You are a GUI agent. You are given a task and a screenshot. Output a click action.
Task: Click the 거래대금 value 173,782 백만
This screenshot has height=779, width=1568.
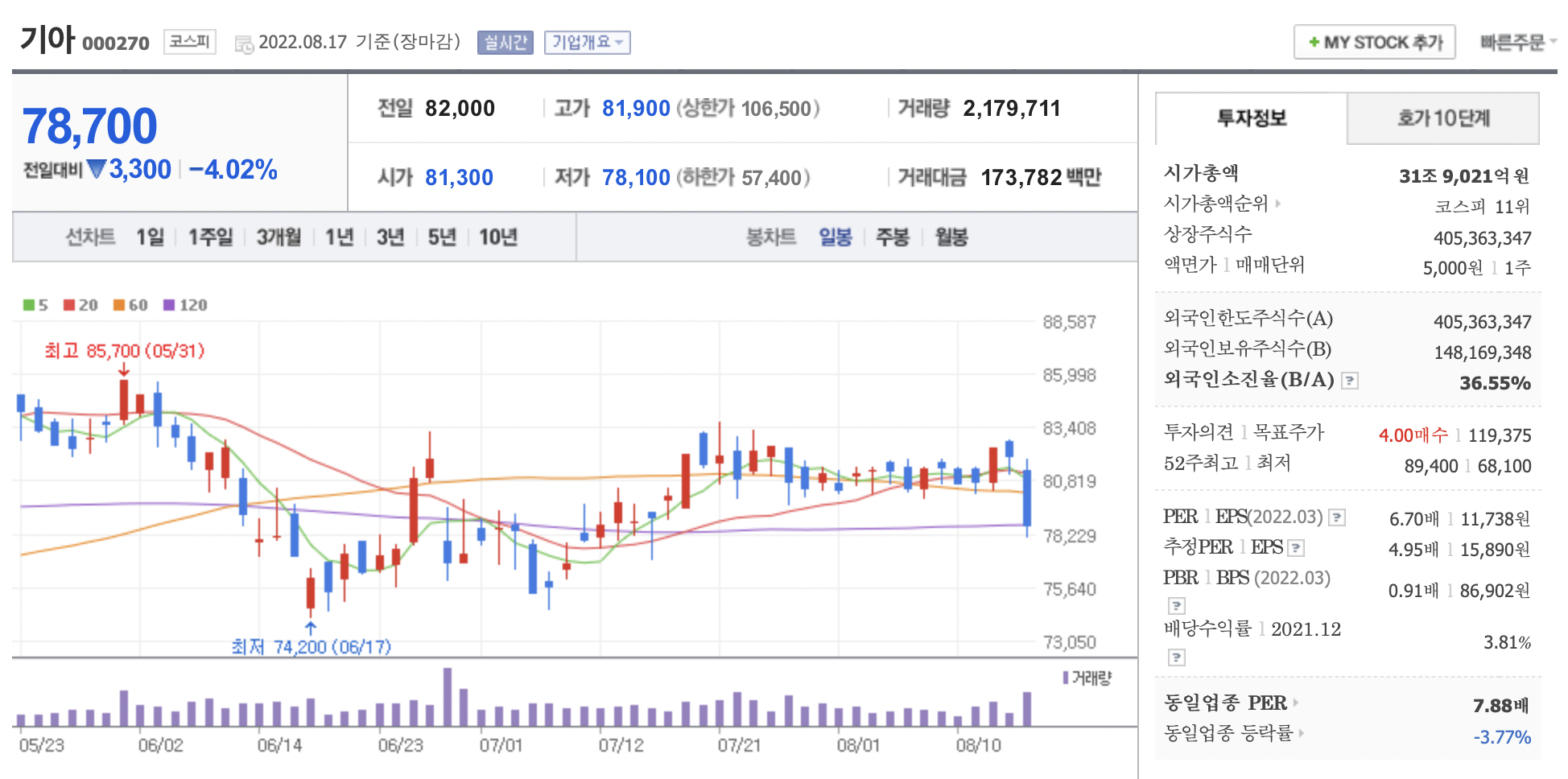point(1041,178)
